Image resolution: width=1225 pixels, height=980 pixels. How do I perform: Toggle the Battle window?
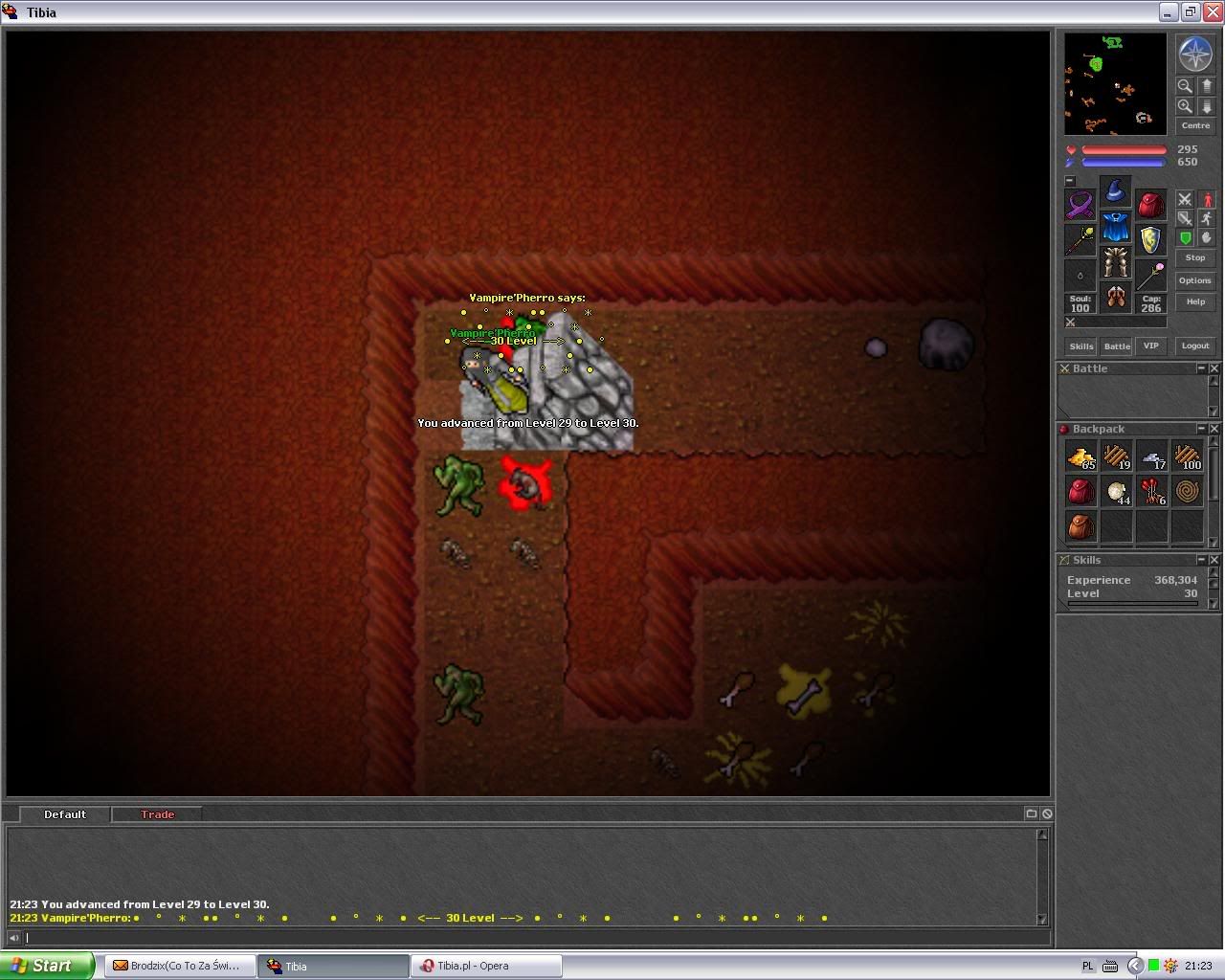(x=1117, y=346)
